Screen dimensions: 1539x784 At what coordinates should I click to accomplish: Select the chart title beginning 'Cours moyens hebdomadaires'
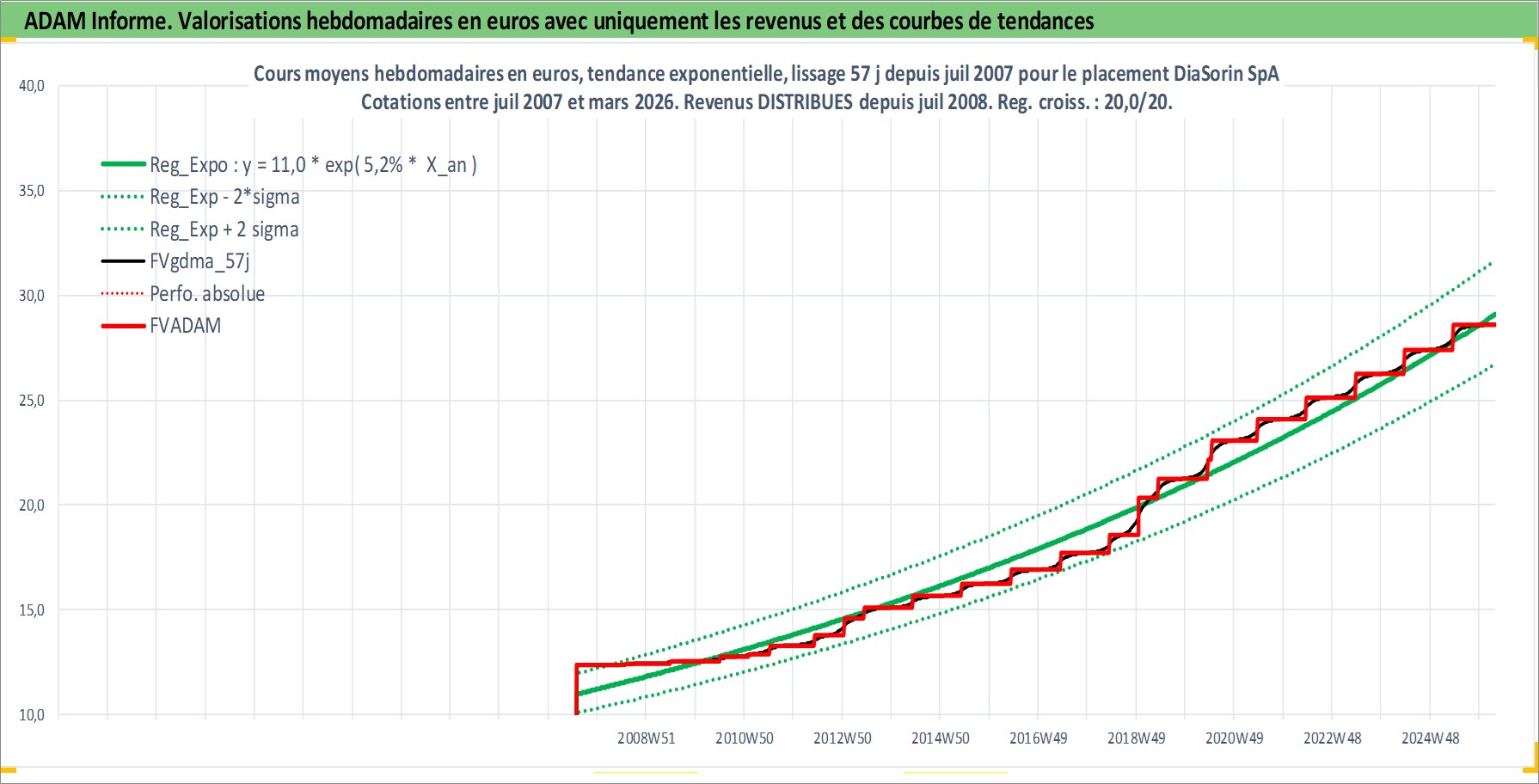pyautogui.click(x=766, y=74)
